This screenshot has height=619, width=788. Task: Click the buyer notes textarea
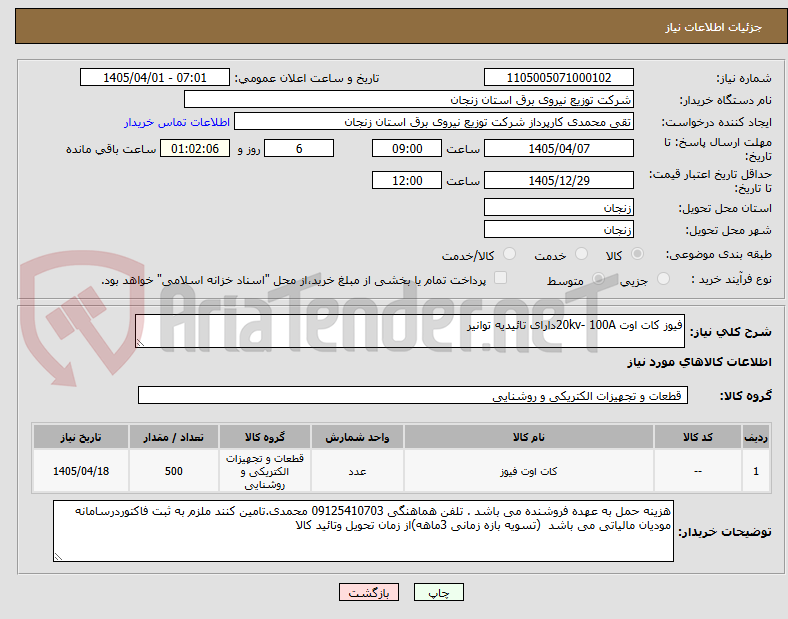pyautogui.click(x=363, y=531)
